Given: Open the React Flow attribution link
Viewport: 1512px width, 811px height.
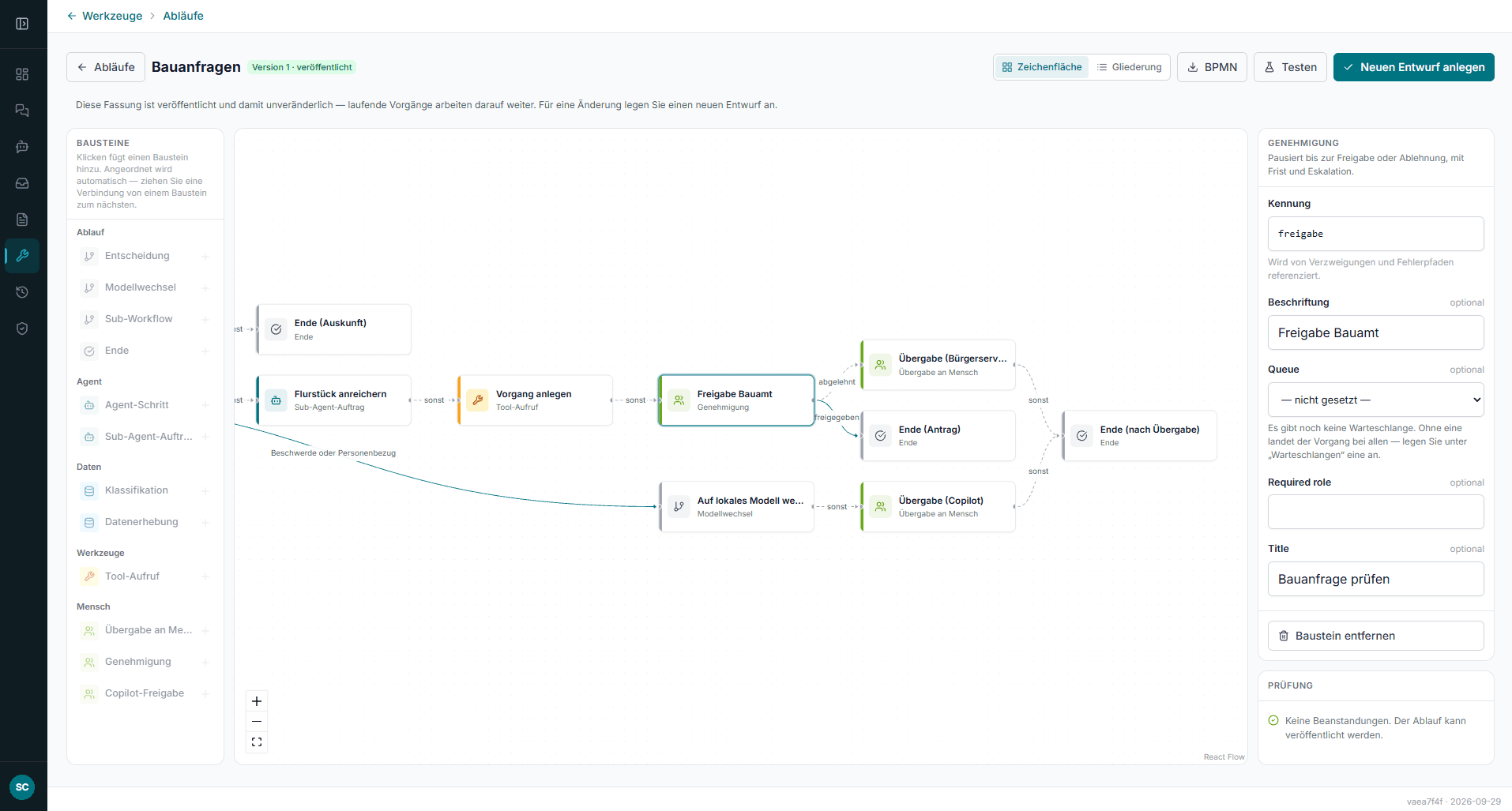Looking at the screenshot, I should click(1224, 757).
